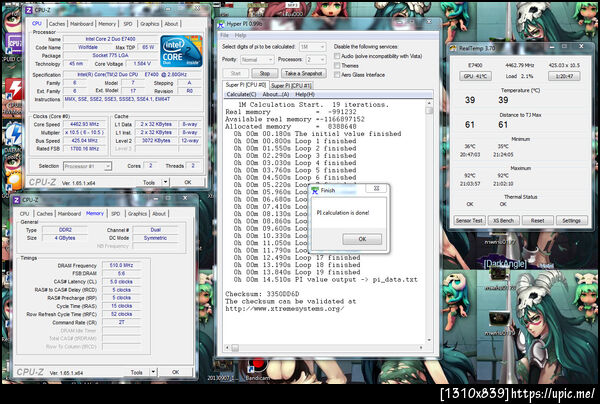This screenshot has width=600, height=404.
Task: Select the Memory tab in the top CPU-Z window
Action: pos(107,24)
